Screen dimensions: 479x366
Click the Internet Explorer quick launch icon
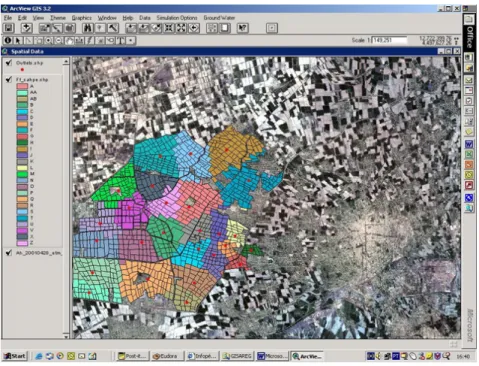[x=39, y=356]
